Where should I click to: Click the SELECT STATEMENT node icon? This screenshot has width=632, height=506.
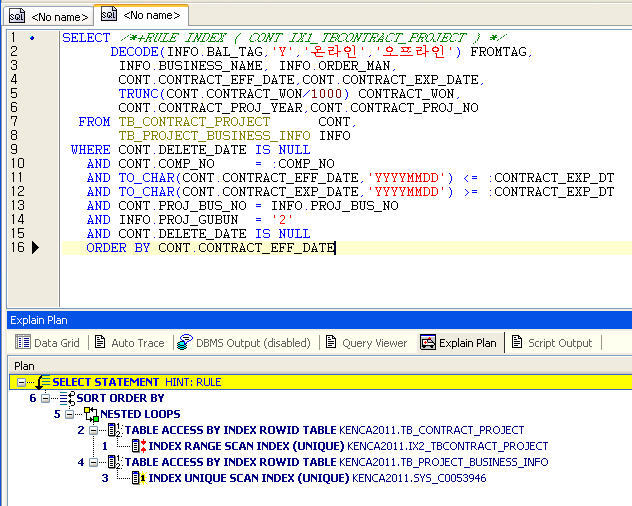pos(43,381)
